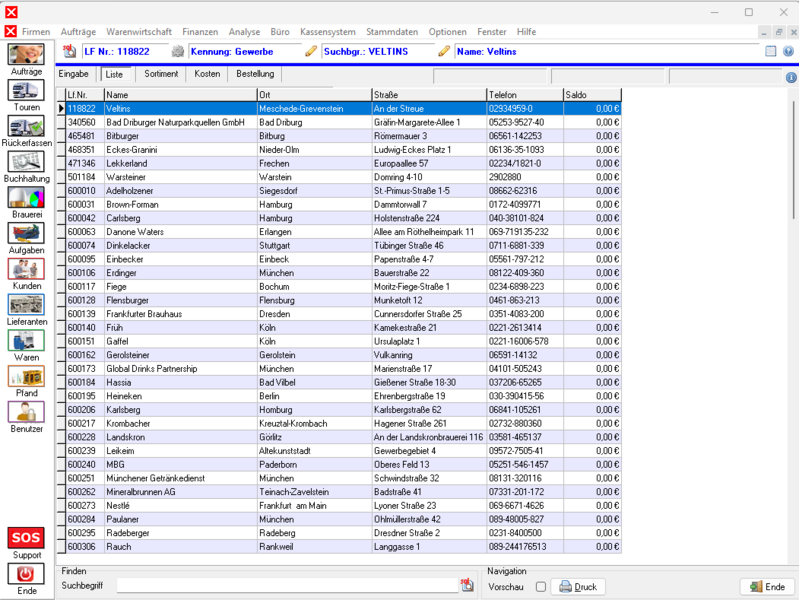Screen dimensions: 799x600
Task: Open the Touren truck icon
Action: pos(25,90)
